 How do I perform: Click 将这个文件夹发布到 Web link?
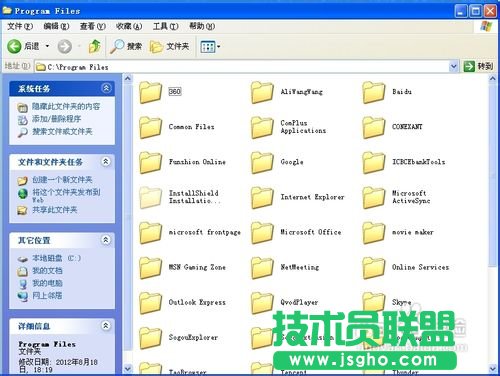pos(66,196)
